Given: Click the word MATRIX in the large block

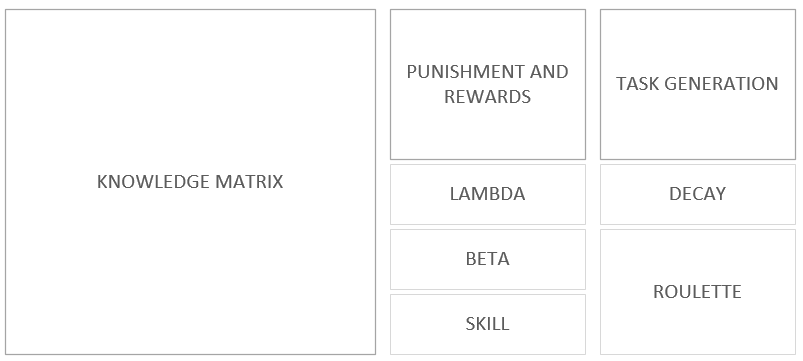Looking at the screenshot, I should pos(249,182).
